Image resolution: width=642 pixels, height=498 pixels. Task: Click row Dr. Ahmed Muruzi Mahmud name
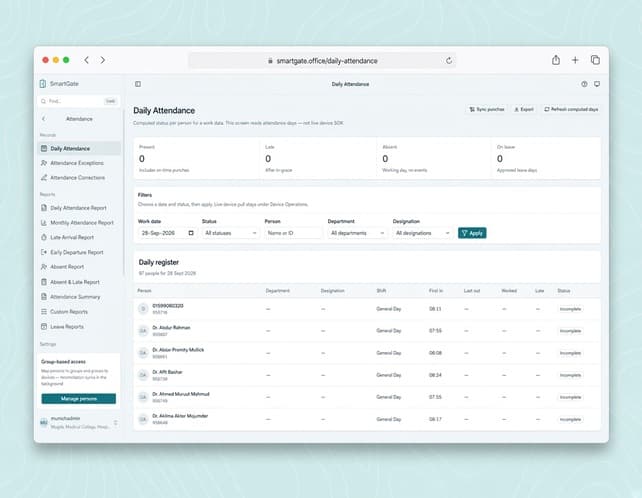(x=181, y=394)
